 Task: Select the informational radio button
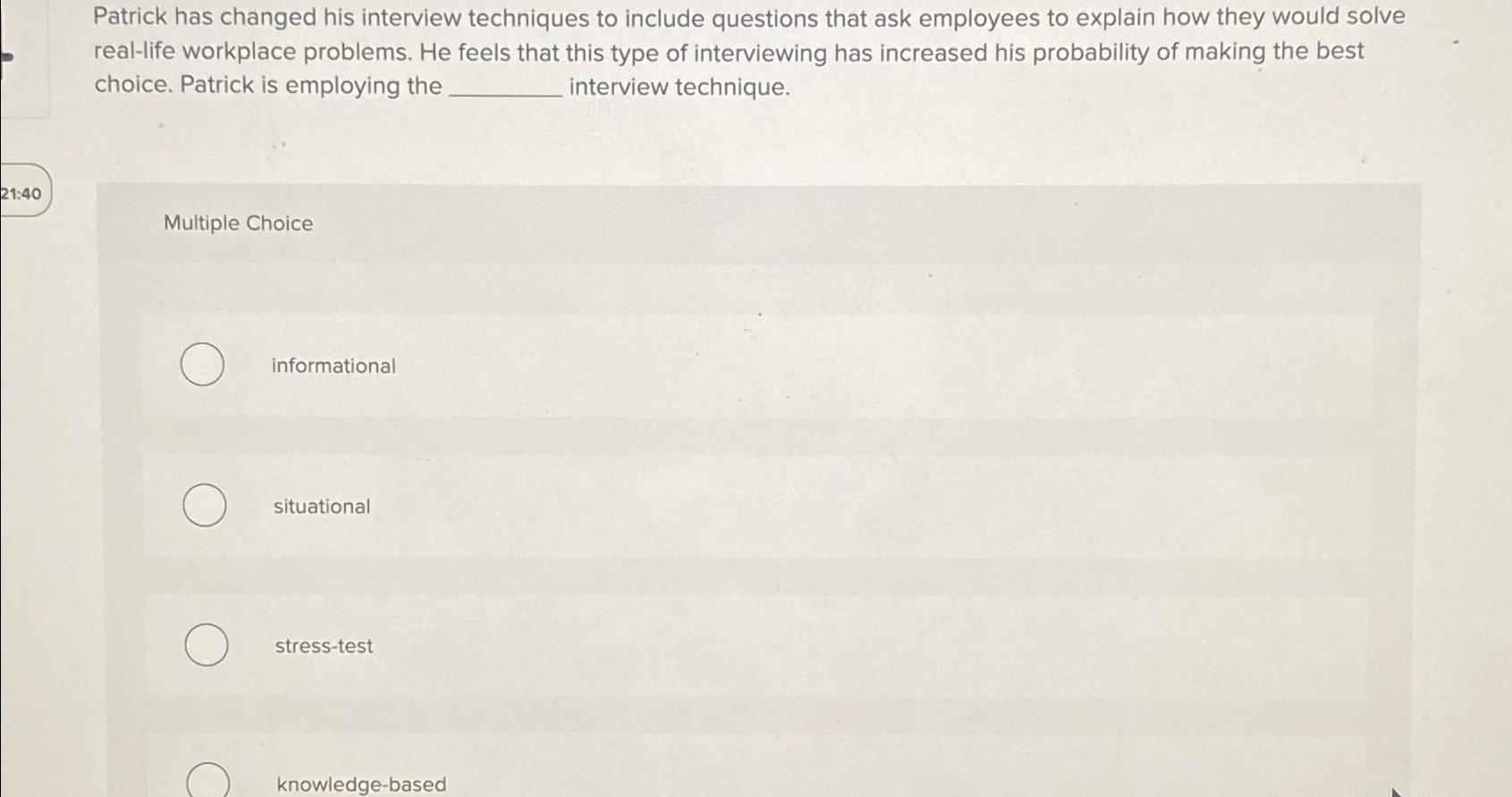pyautogui.click(x=202, y=365)
